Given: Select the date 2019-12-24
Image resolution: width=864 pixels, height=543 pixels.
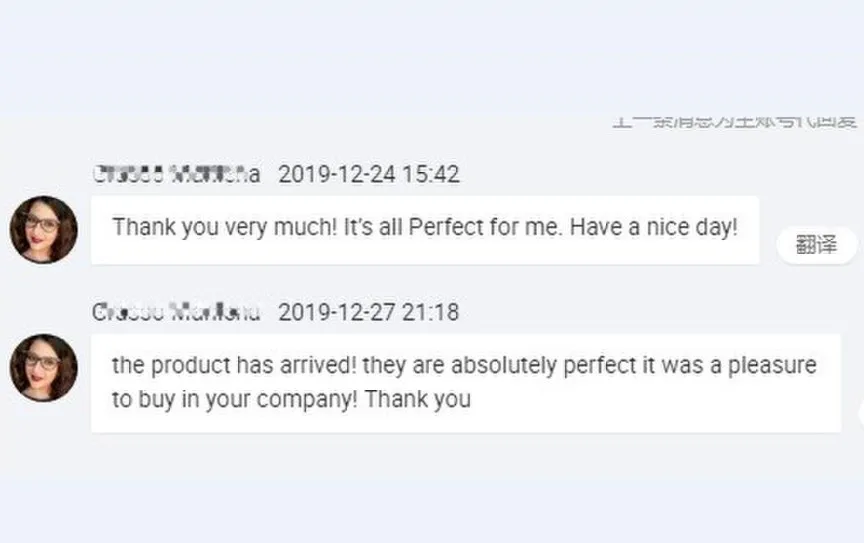Looking at the screenshot, I should coord(337,174).
